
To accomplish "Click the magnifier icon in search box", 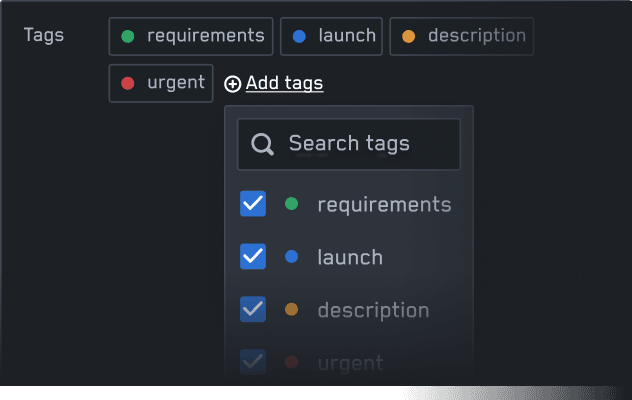I will pyautogui.click(x=262, y=144).
